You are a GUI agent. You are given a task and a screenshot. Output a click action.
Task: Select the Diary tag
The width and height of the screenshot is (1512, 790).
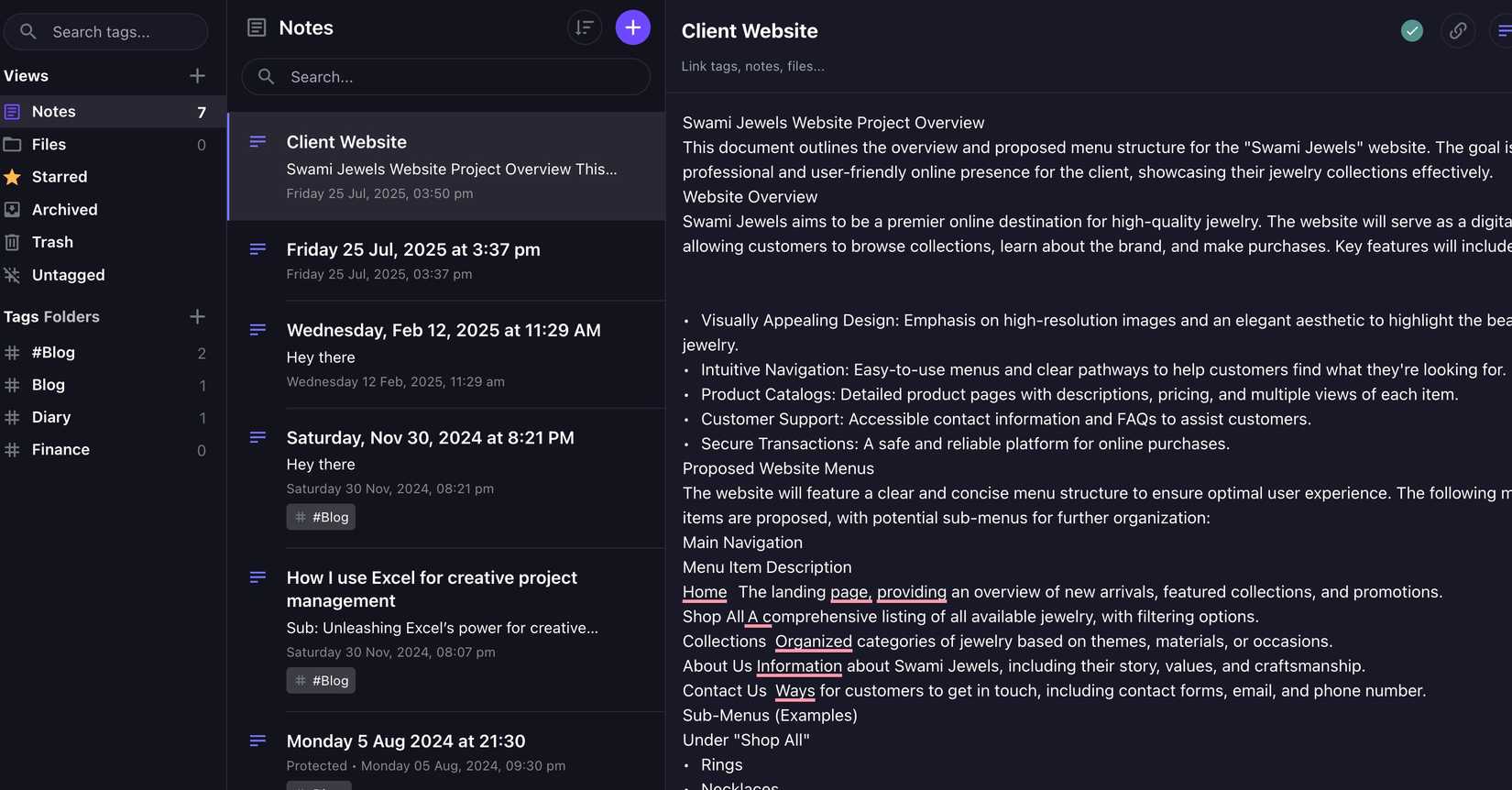51,417
